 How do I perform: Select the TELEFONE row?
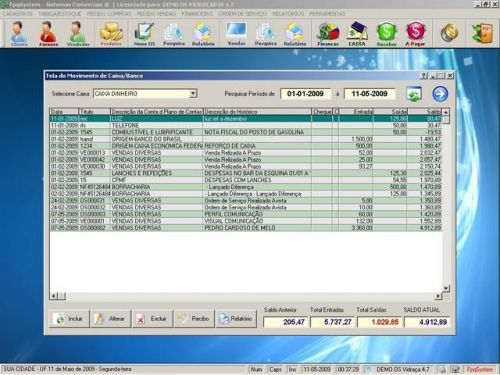pyautogui.click(x=246, y=125)
